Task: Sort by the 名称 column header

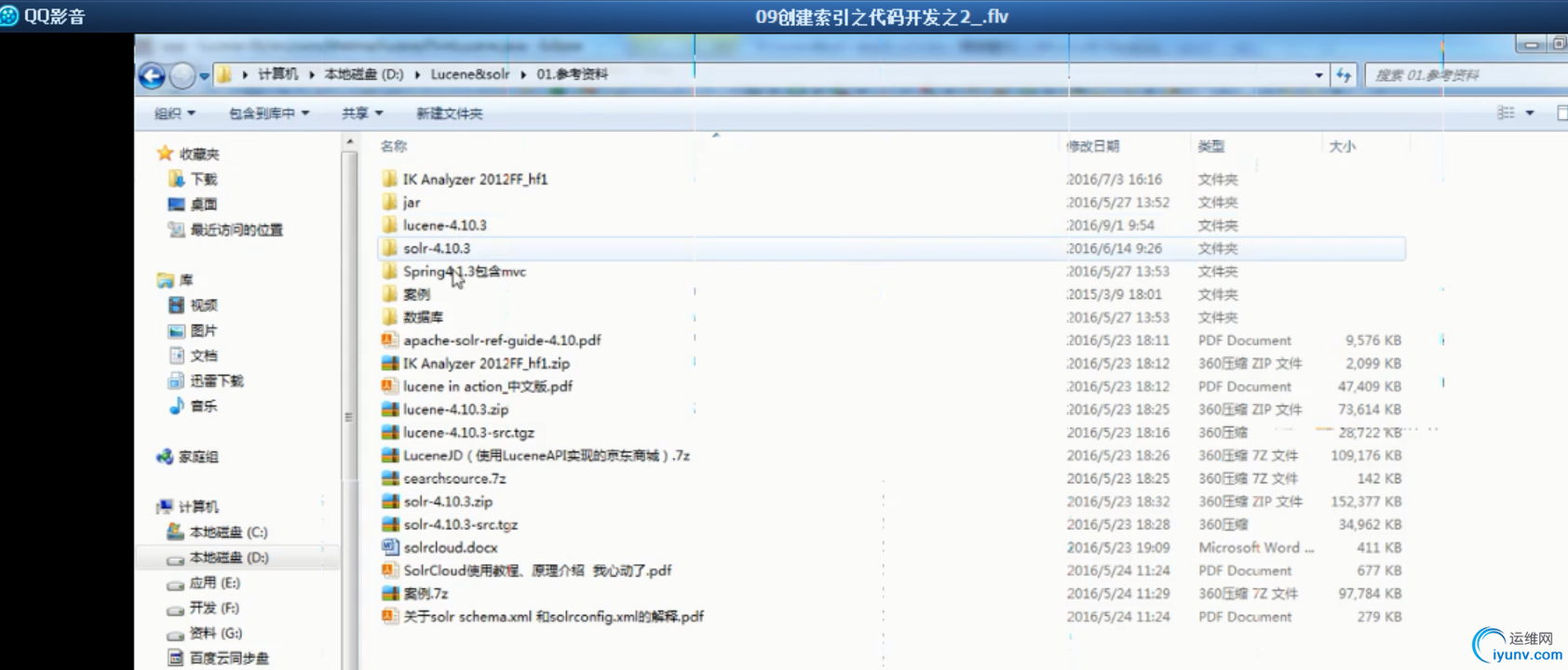Action: click(393, 146)
